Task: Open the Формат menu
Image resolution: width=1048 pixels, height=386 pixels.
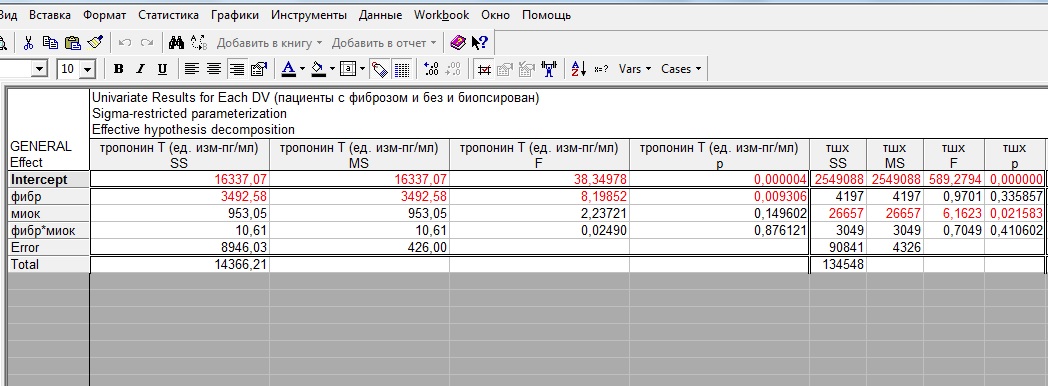Action: point(104,15)
